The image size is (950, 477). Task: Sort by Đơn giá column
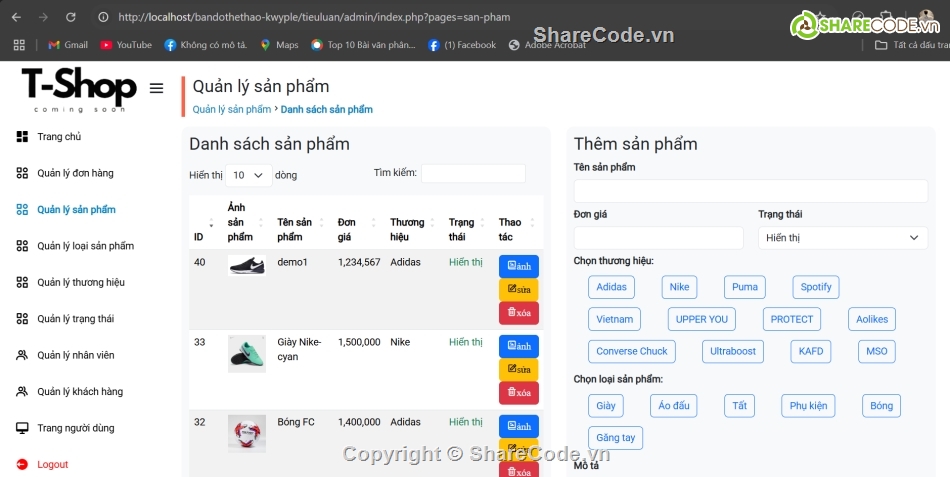point(359,222)
